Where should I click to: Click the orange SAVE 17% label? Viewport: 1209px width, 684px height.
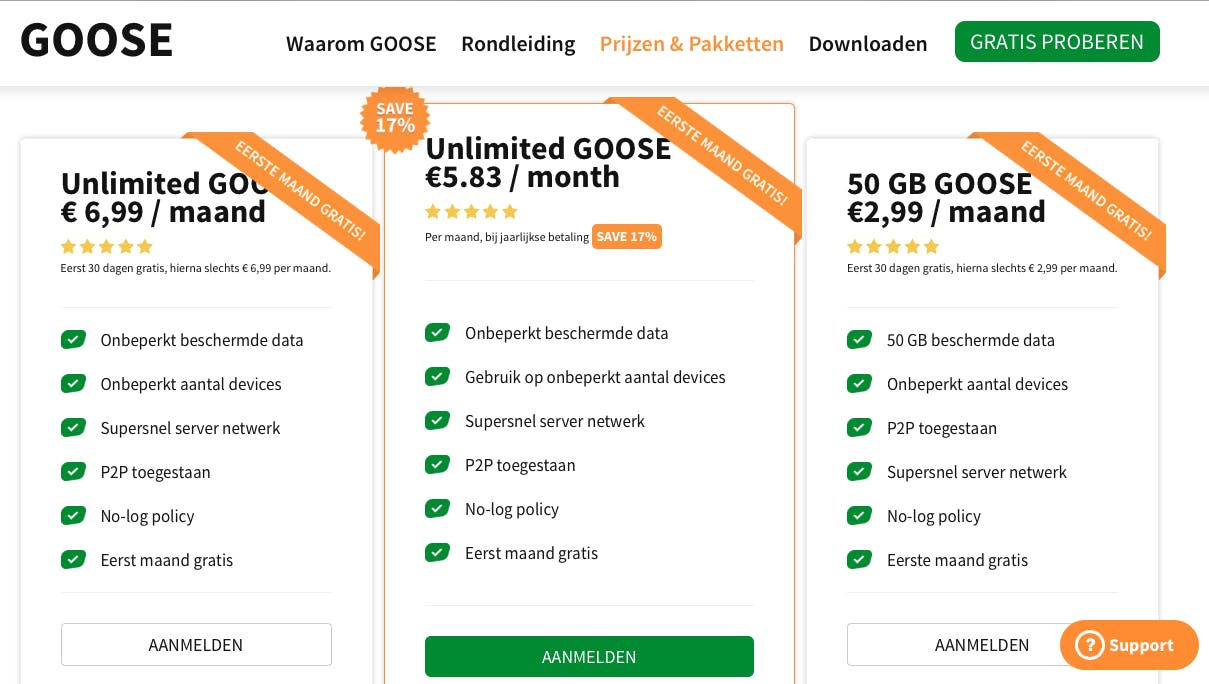[626, 237]
